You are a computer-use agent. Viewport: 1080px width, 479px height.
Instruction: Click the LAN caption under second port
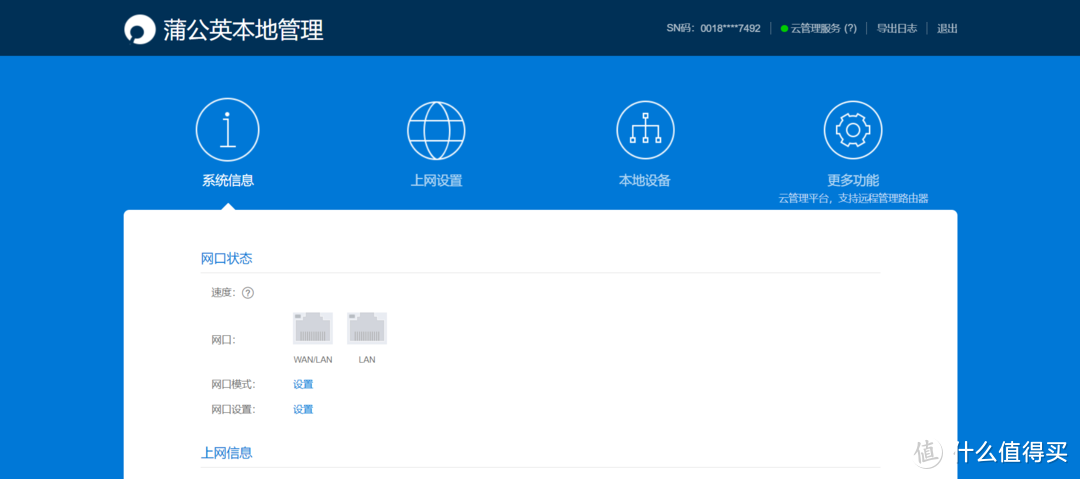367,360
